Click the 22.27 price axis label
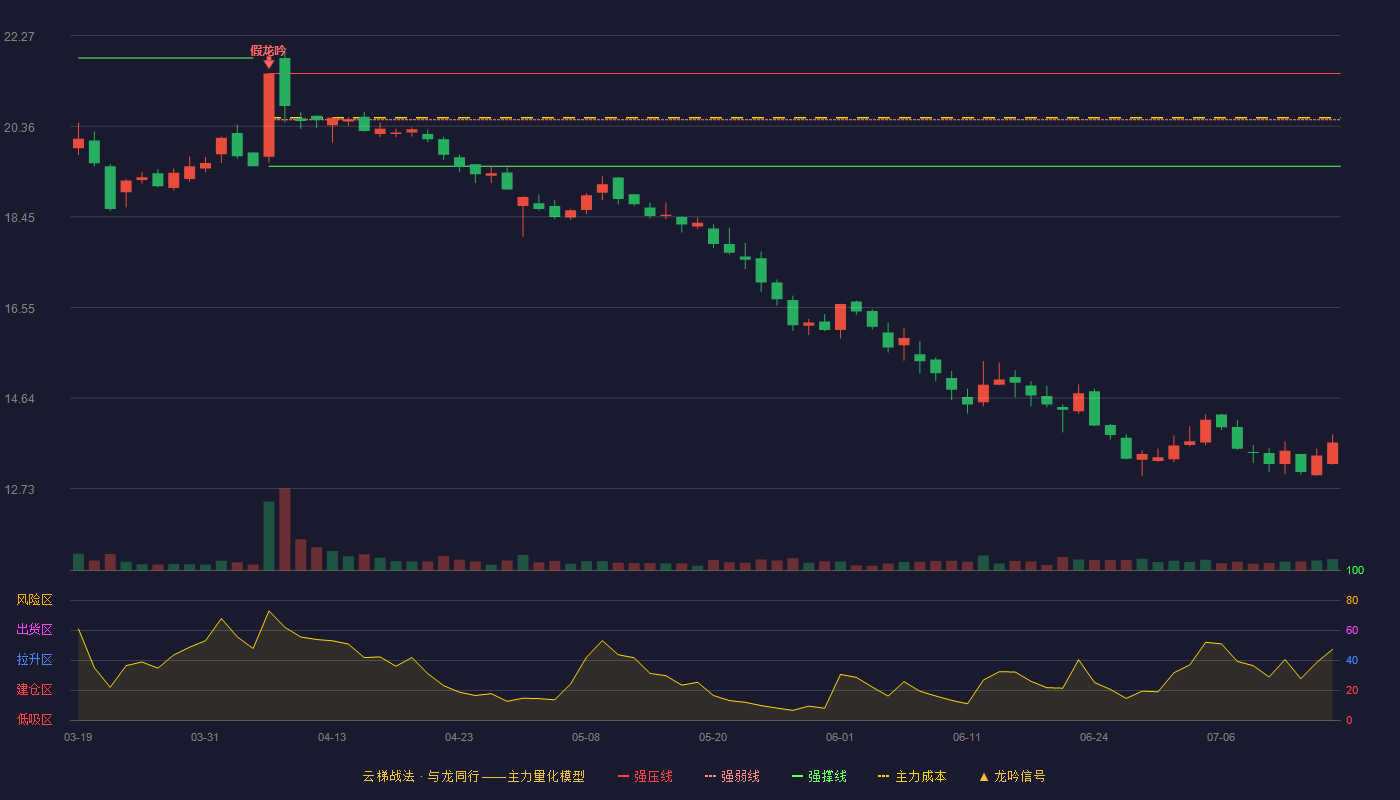Viewport: 1400px width, 800px height. click(x=19, y=36)
